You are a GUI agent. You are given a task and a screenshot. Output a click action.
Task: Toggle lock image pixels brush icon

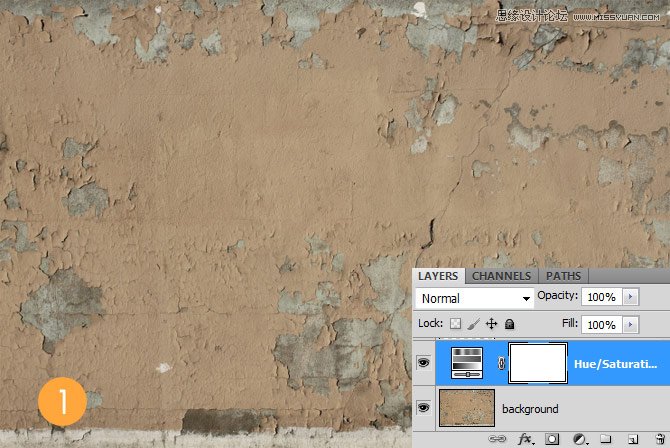pos(474,324)
